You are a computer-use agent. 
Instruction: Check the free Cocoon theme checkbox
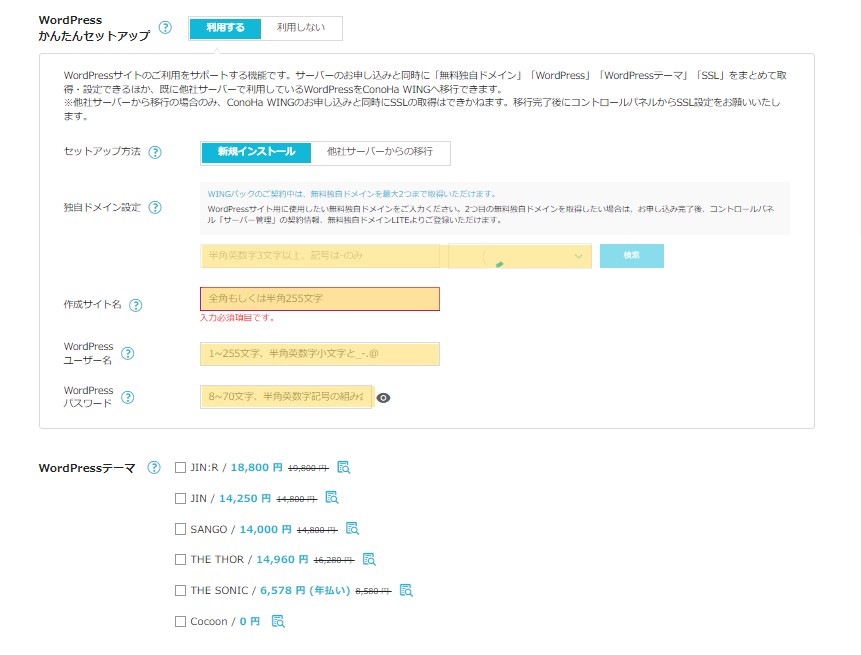click(x=180, y=621)
